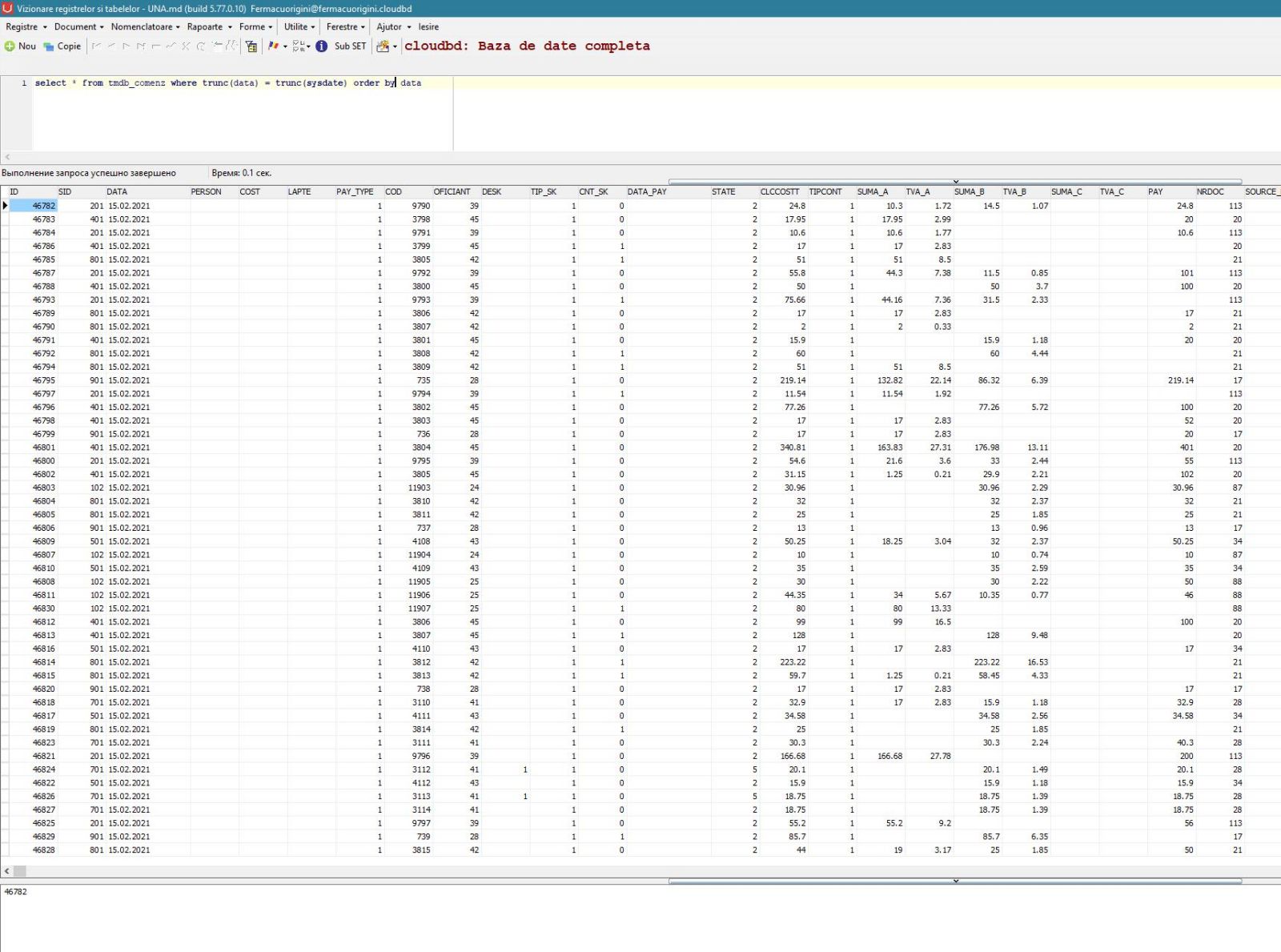Open the Registre menu
Screen dimensions: 1281x952
click(x=26, y=26)
